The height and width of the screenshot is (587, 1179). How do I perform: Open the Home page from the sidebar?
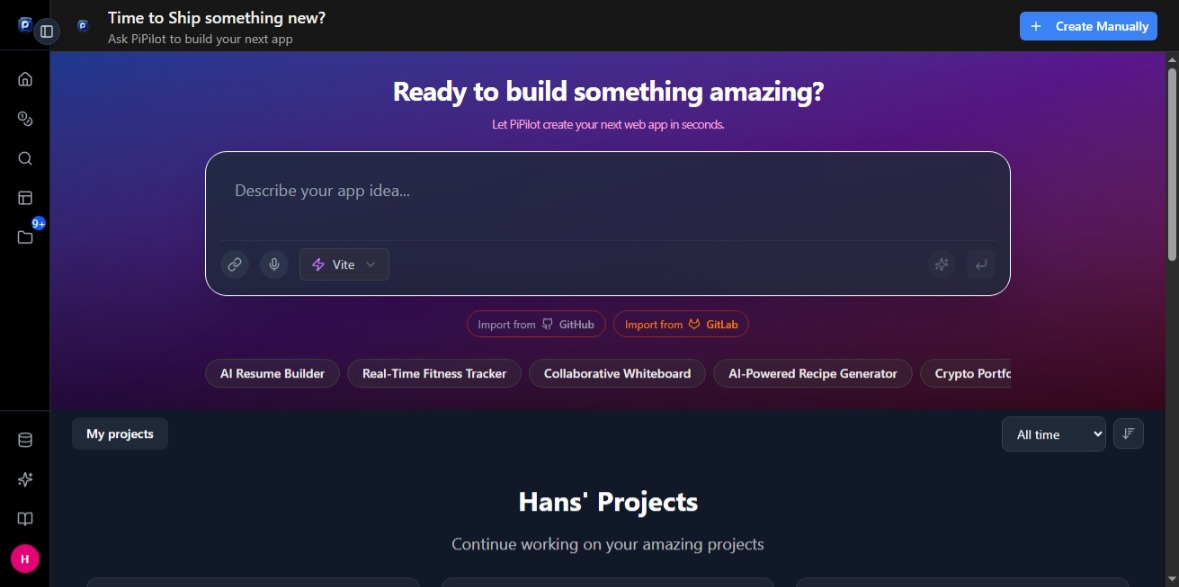point(25,79)
